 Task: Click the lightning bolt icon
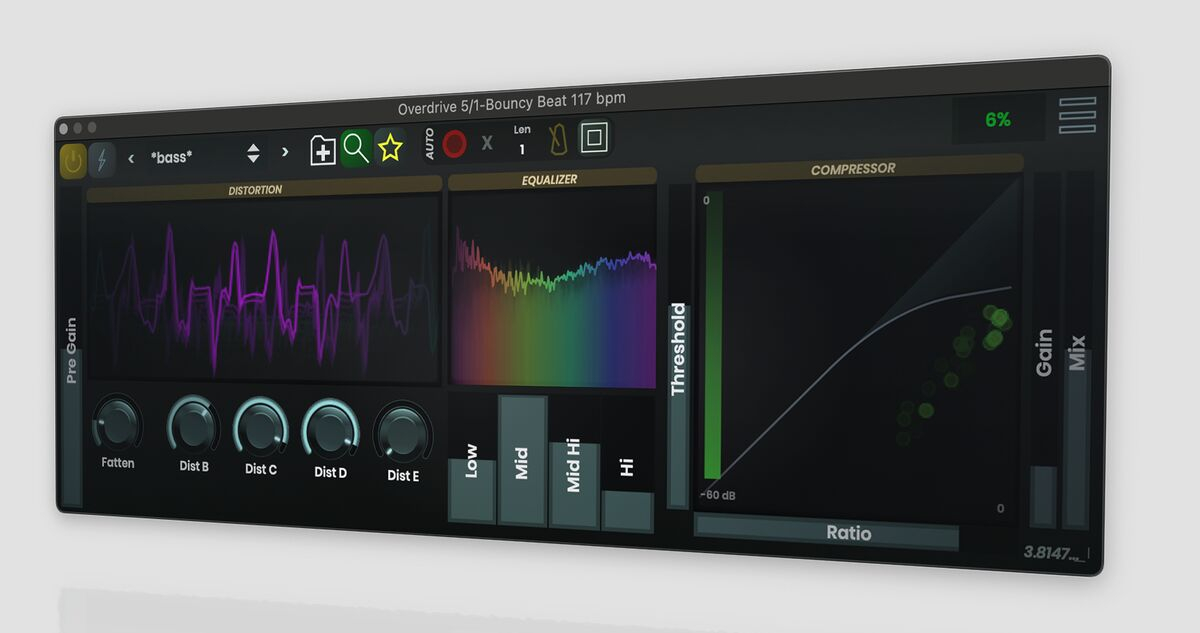coord(102,160)
